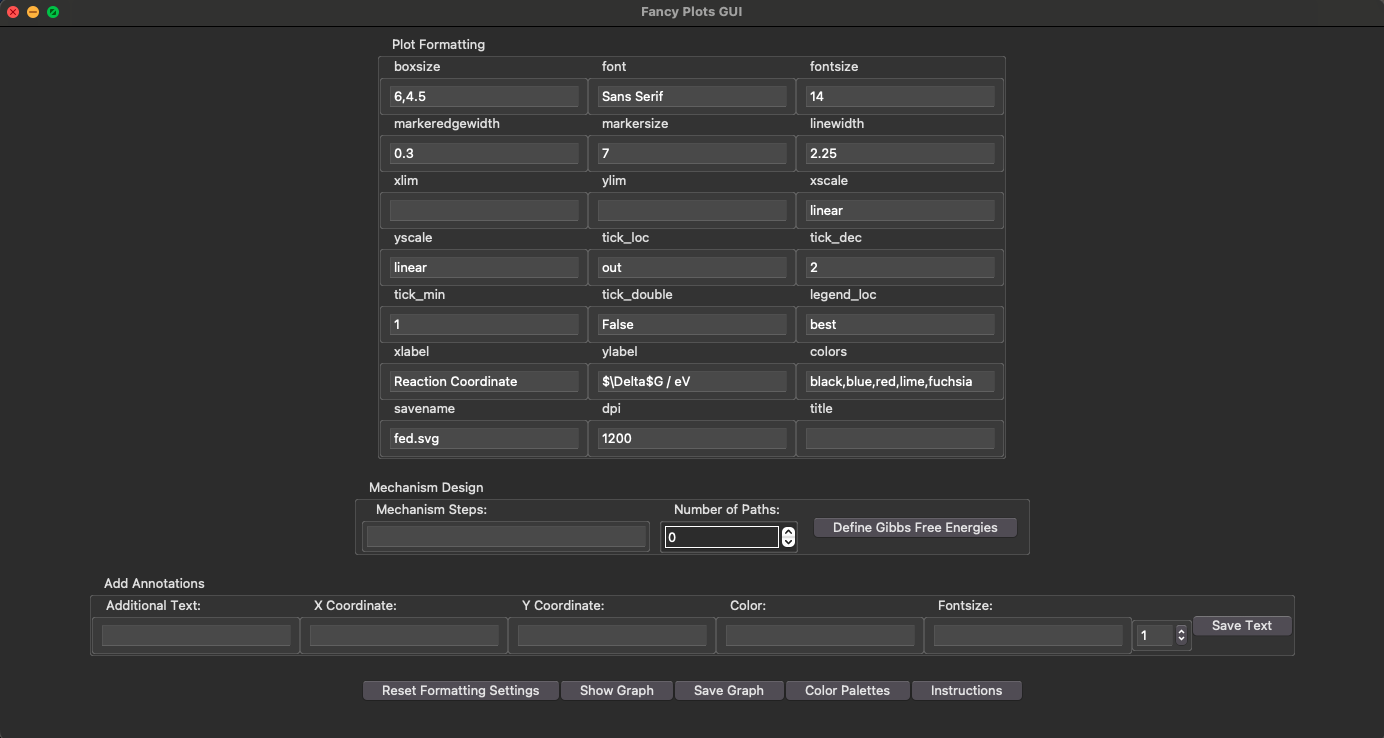1384x738 pixels.
Task: Click the markeredgewidth label text
Action: [x=447, y=123]
